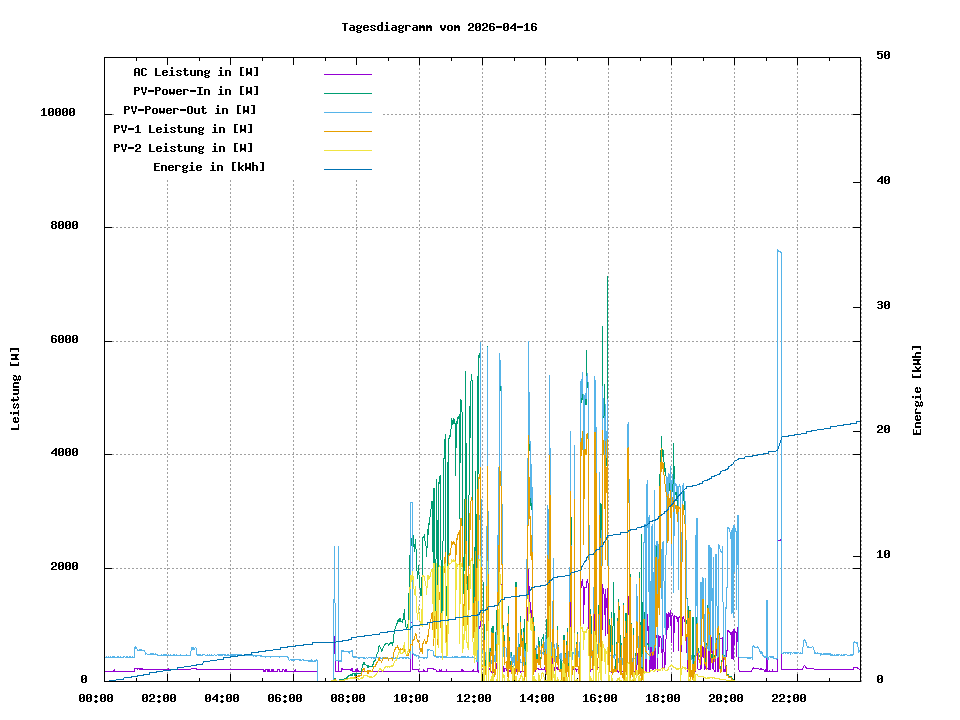Click the 08:00 time axis tick label

348,698
